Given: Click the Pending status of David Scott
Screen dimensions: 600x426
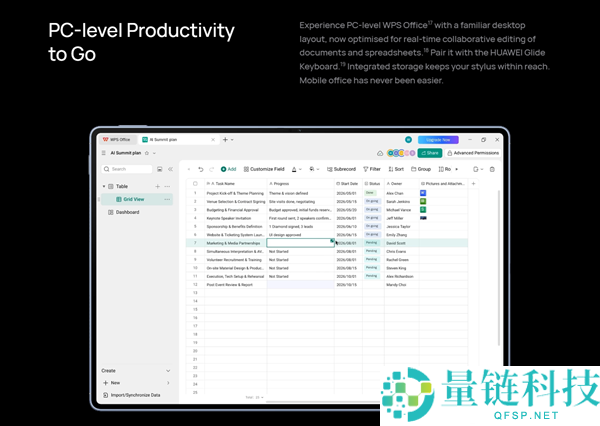Looking at the screenshot, I should click(x=372, y=243).
